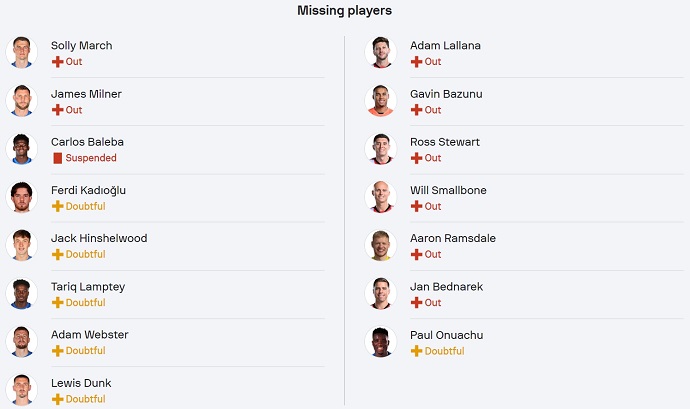Click the red out cross for Gavin Bazunu
The width and height of the screenshot is (690, 409).
click(416, 110)
